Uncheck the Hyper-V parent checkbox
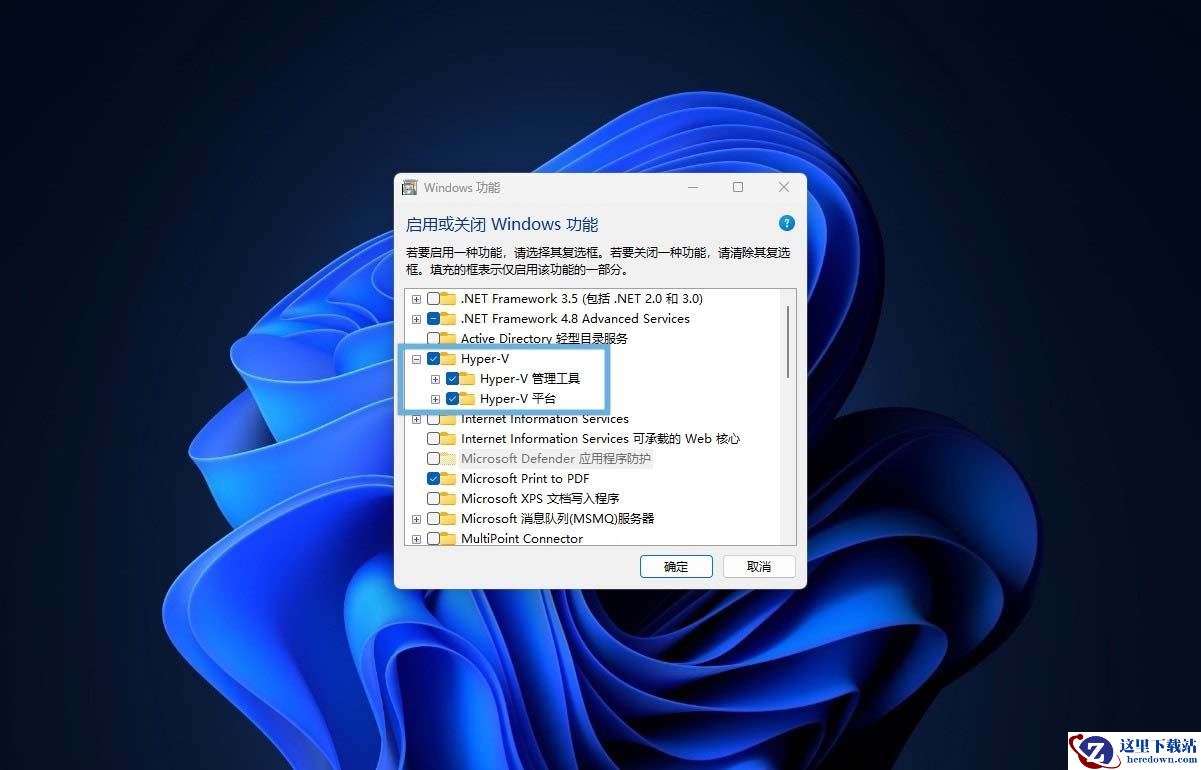Screen dimensions: 1201x770 point(433,358)
